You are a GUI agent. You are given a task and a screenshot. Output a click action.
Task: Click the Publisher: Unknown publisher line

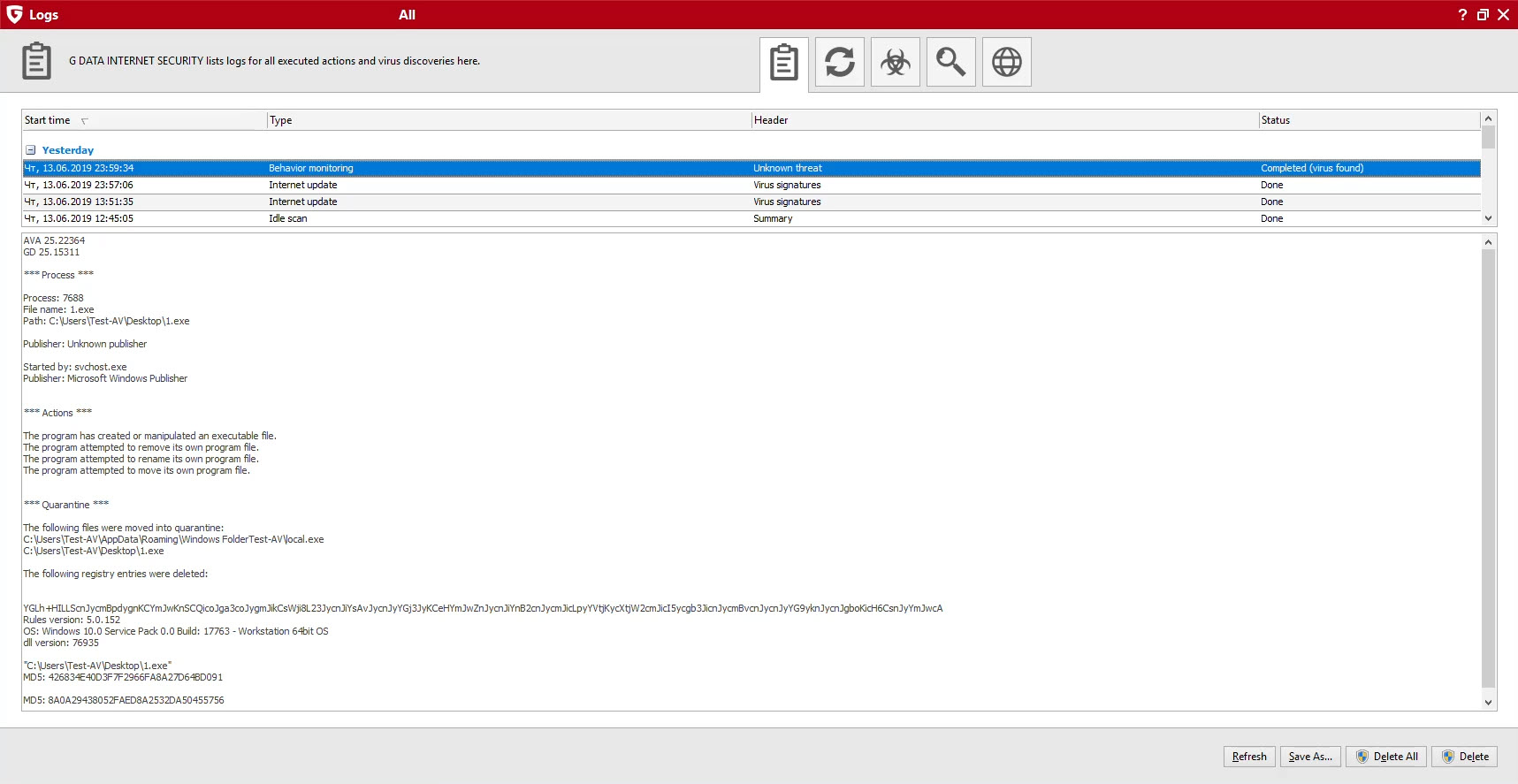85,344
